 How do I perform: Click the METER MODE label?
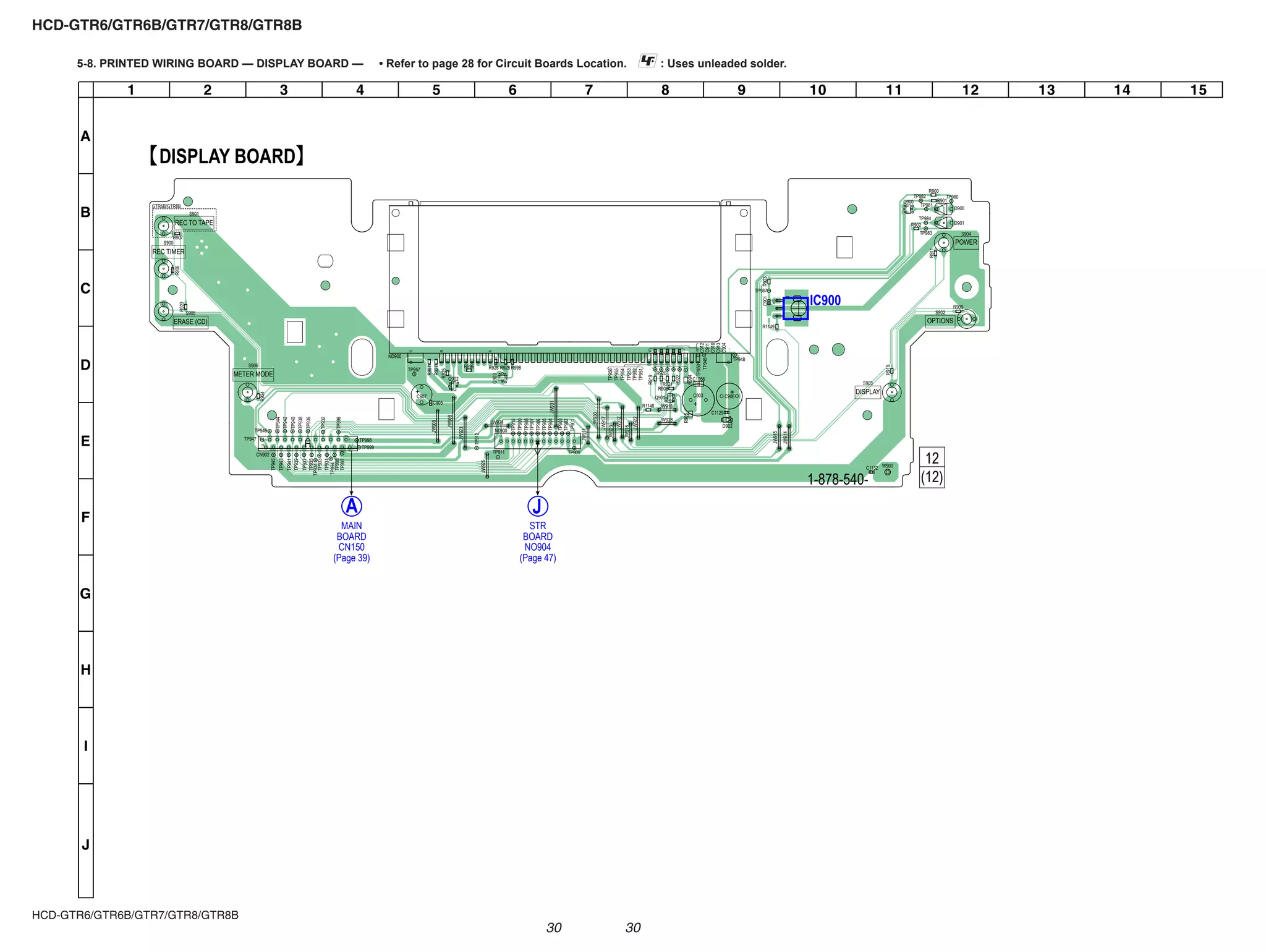tap(253, 374)
